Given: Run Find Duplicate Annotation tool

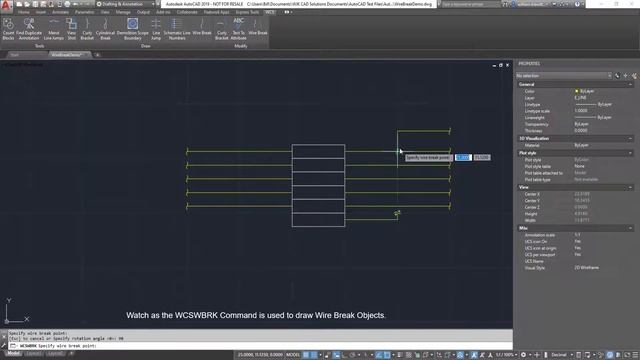Looking at the screenshot, I should [x=29, y=29].
